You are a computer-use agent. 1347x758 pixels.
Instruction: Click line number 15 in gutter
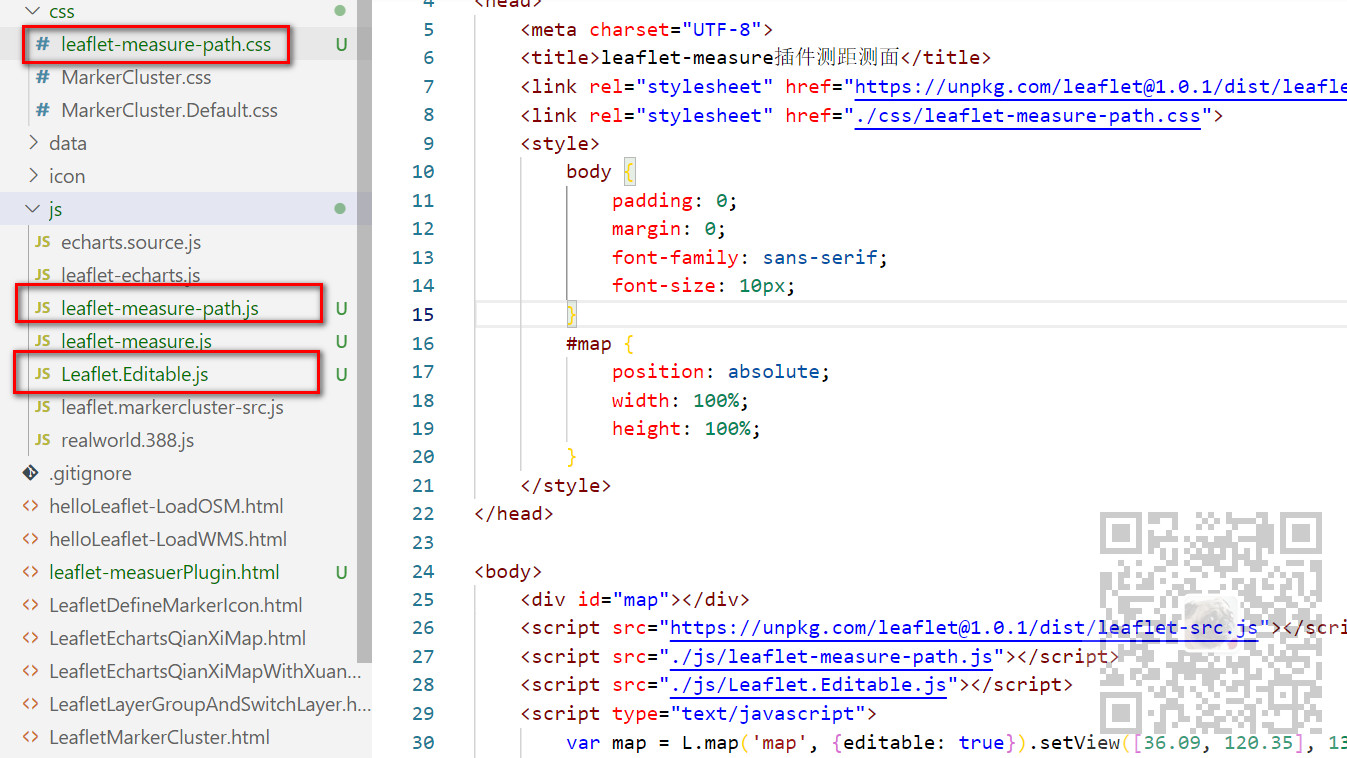point(423,314)
